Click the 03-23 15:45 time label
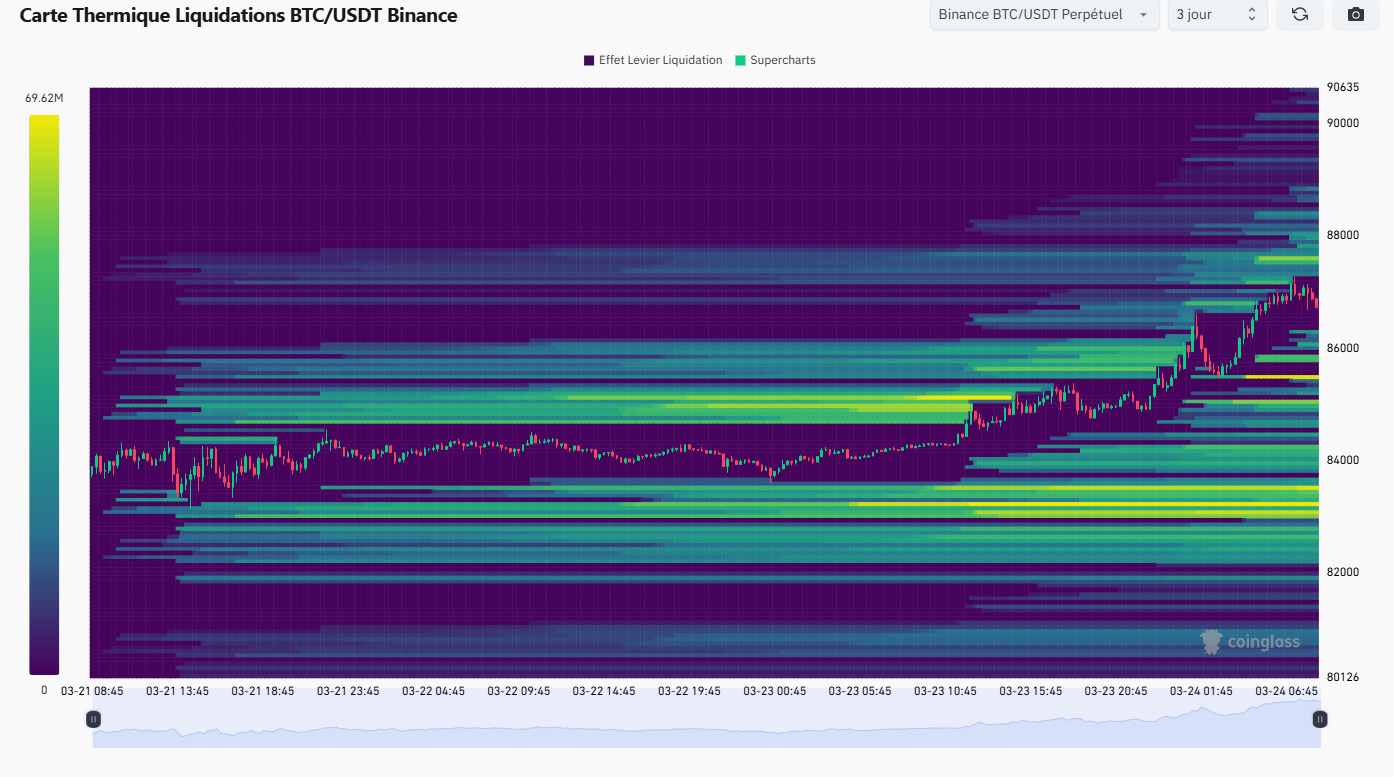This screenshot has height=777, width=1394. (1031, 691)
